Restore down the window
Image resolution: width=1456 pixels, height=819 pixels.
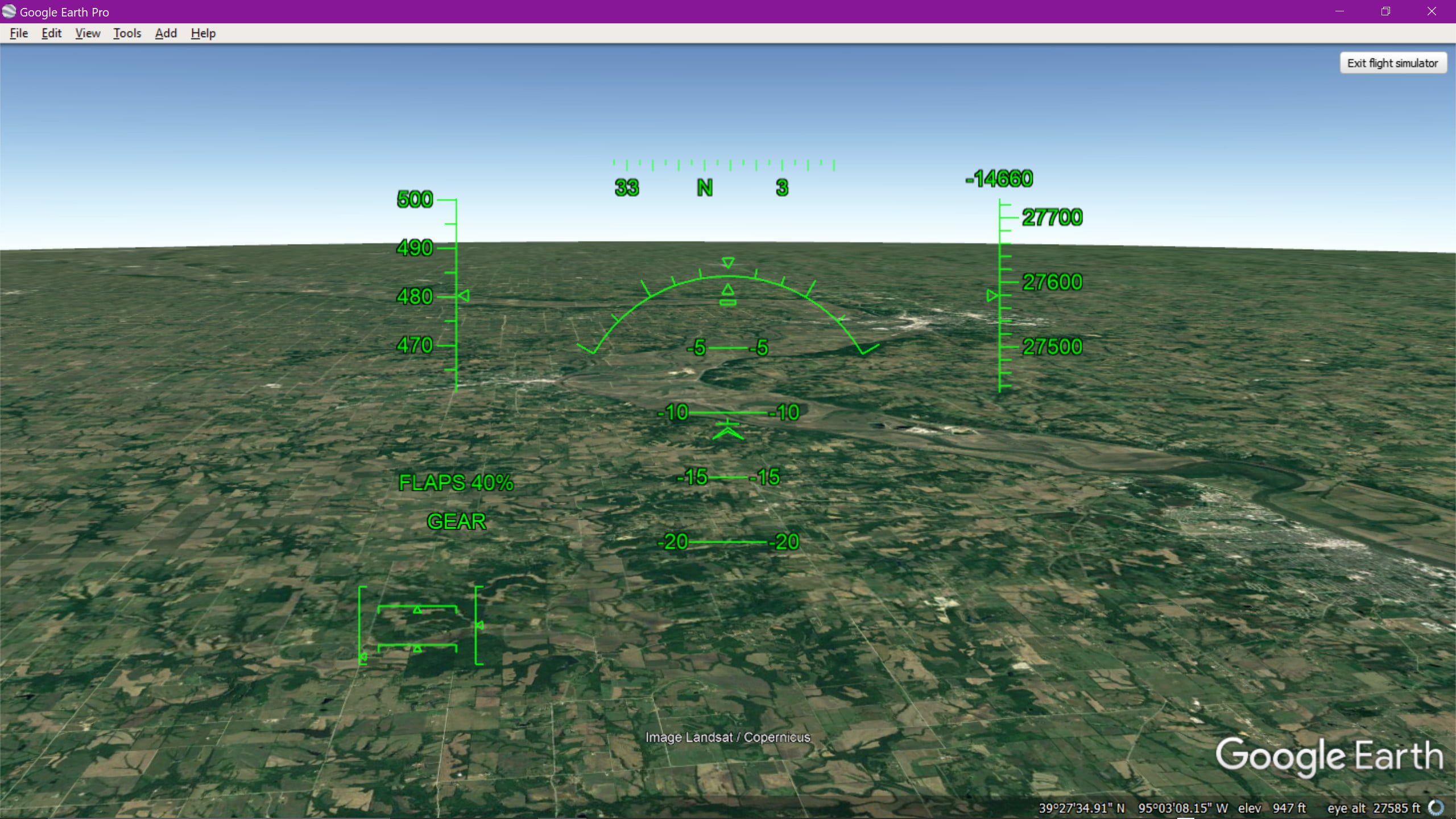[1385, 11]
